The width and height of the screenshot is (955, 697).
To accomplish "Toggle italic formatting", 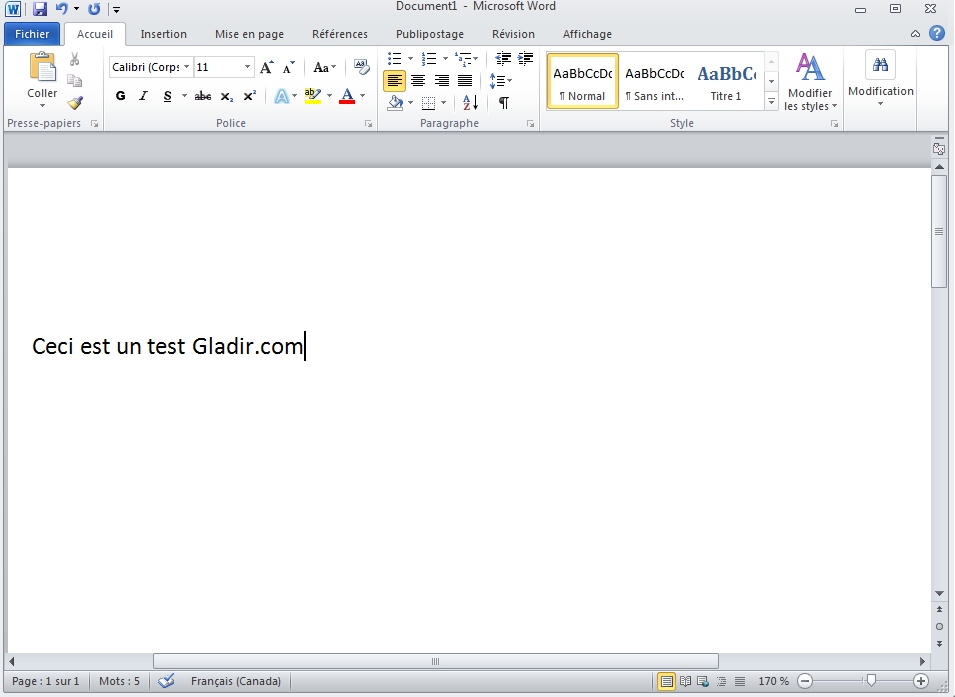I will [143, 96].
